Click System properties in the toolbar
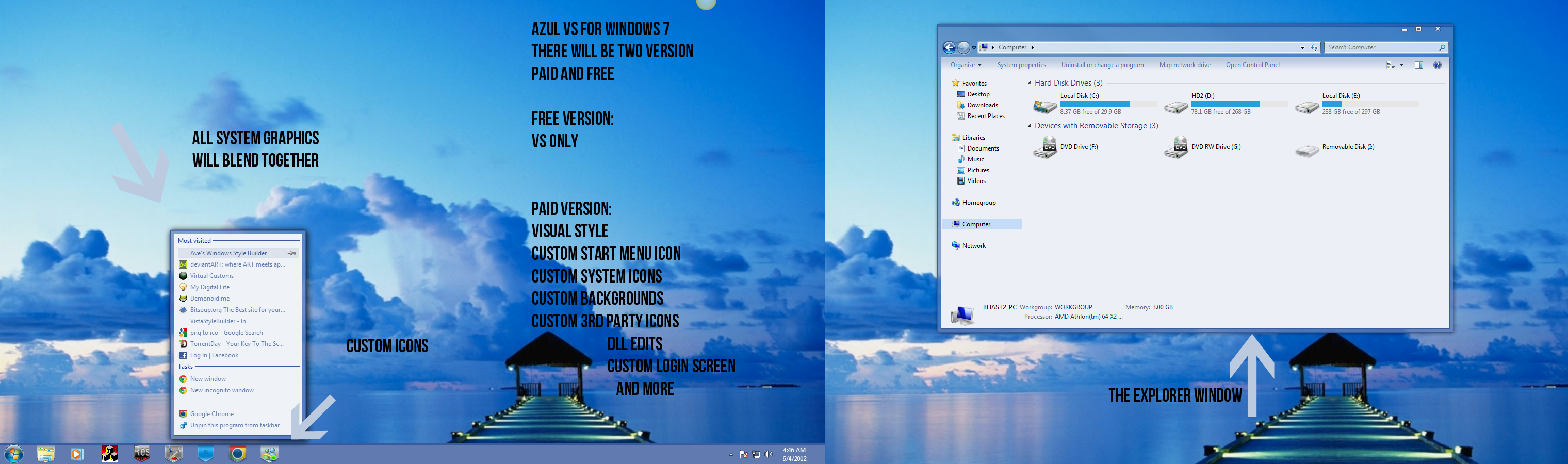Viewport: 1568px width, 464px height. [x=1021, y=65]
